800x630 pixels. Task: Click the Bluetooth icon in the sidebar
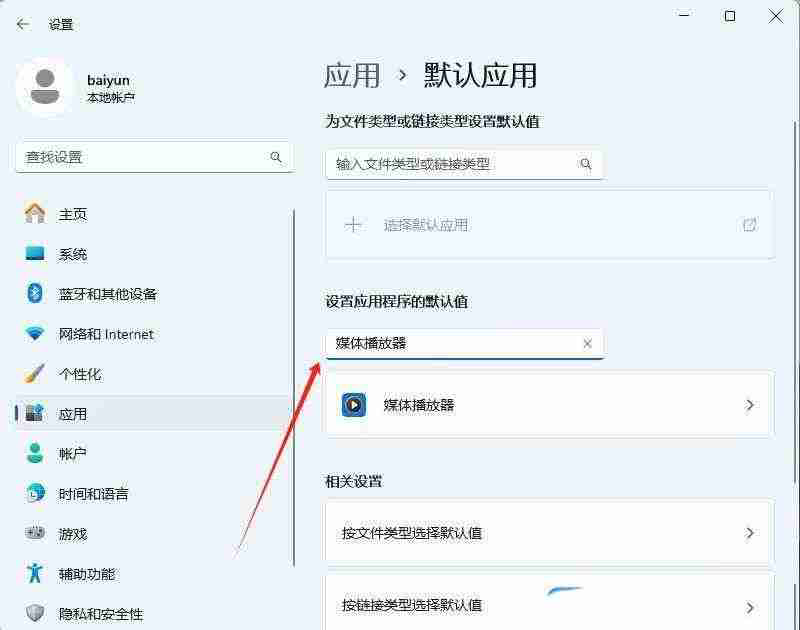35,293
